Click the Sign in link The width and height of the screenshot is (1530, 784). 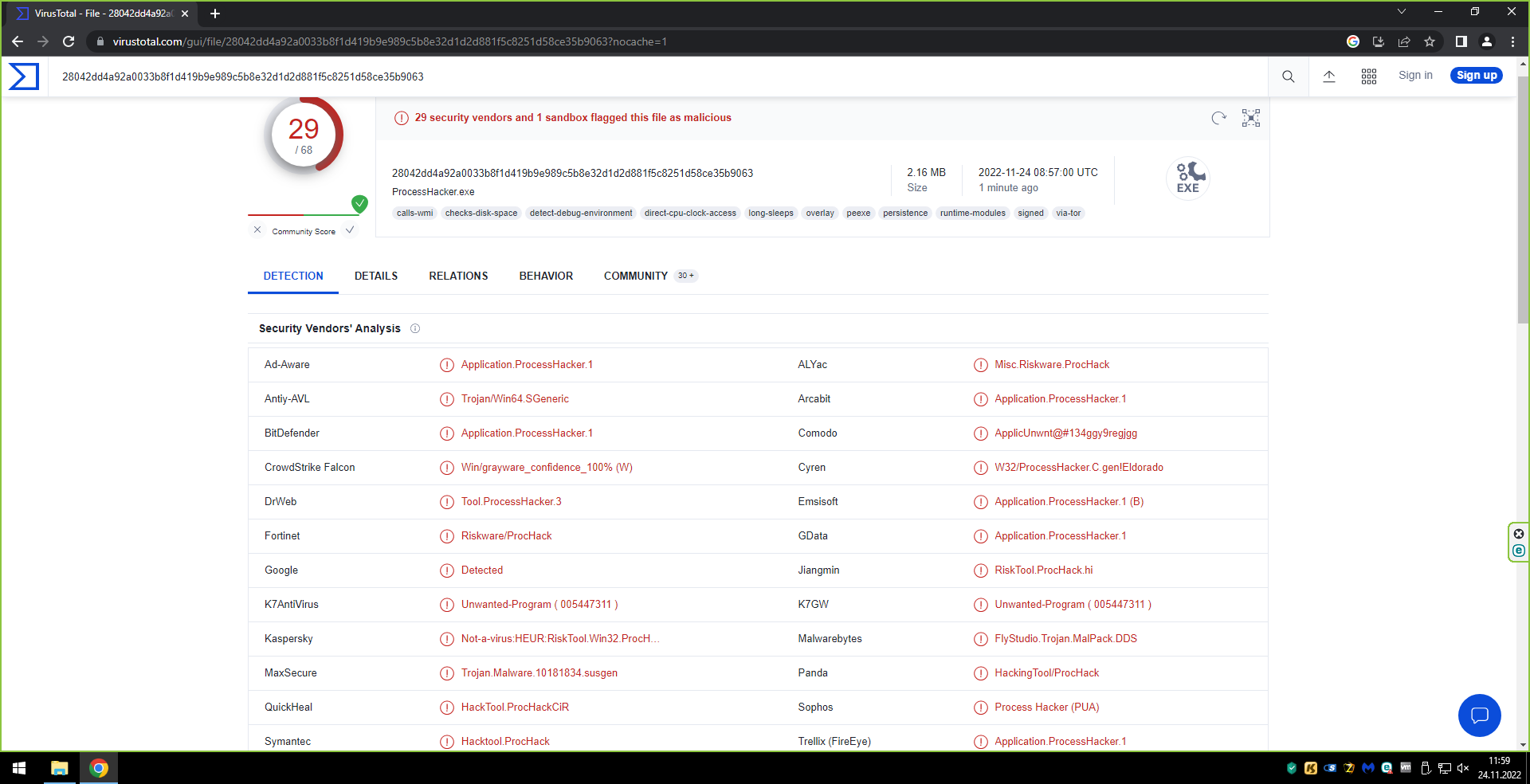click(1415, 76)
